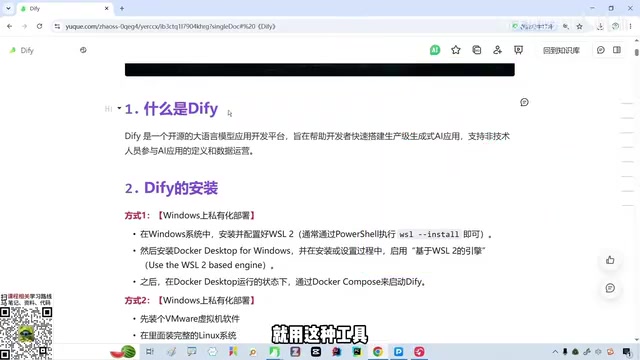Reload the page with refresh icon
The image size is (640, 360).
[39, 26]
